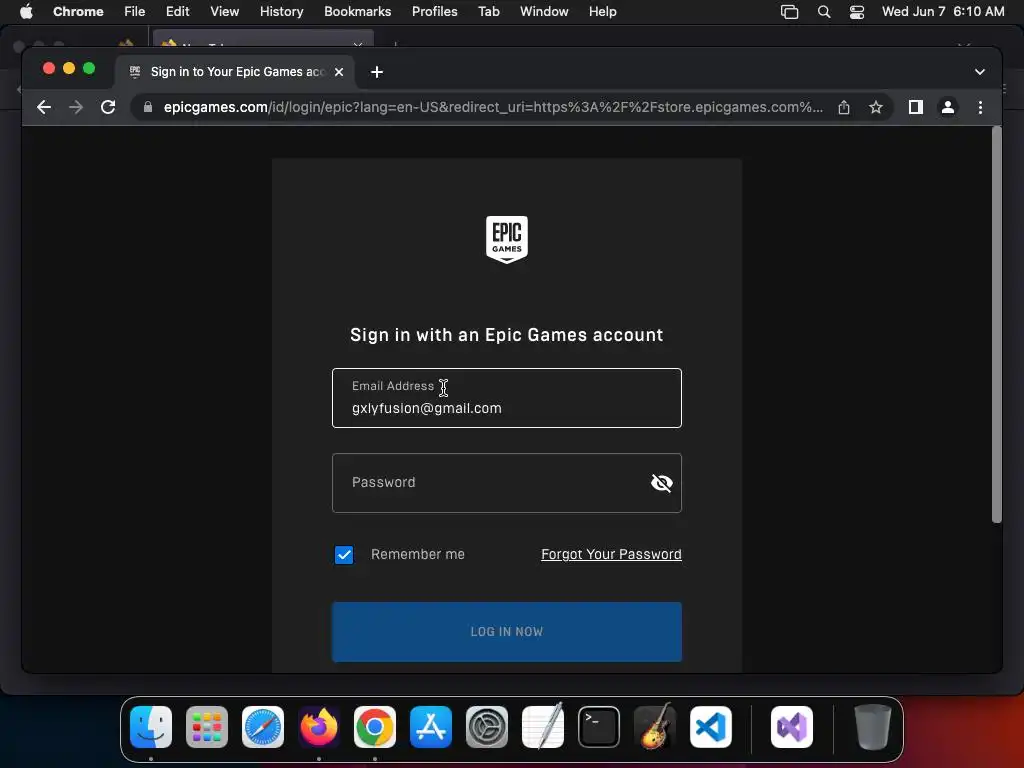Screen dimensions: 1024x768
Task: Open the Chrome profile avatar
Action: click(x=948, y=107)
